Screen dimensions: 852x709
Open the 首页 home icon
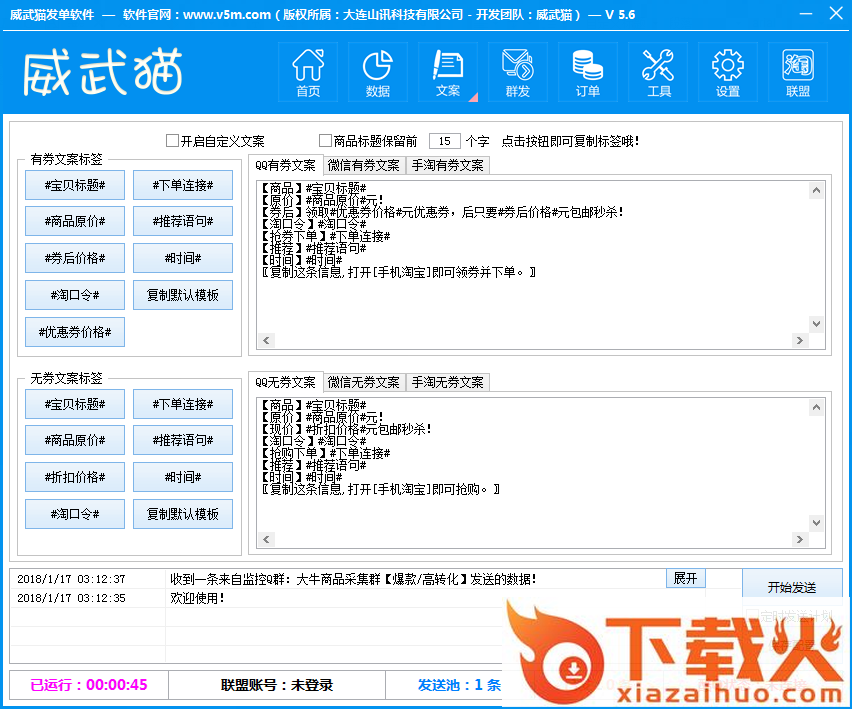308,72
